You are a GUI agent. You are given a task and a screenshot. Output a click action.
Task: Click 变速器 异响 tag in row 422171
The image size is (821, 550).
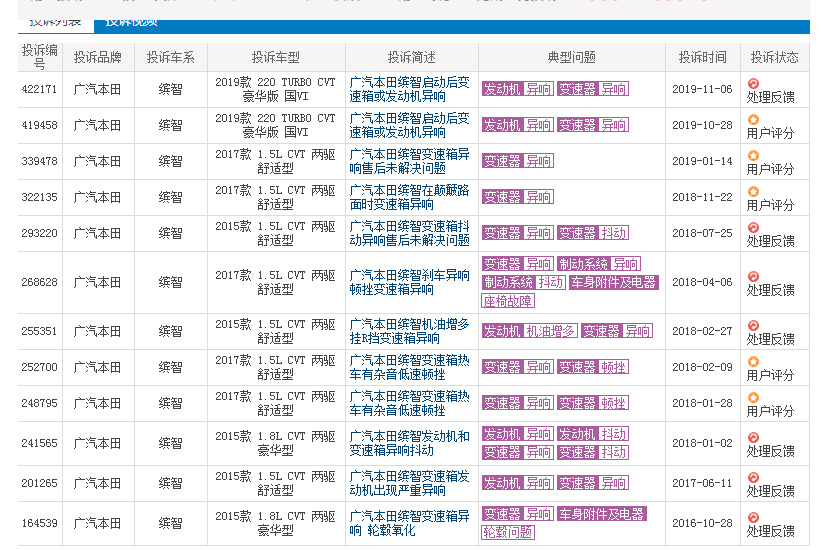(x=593, y=89)
